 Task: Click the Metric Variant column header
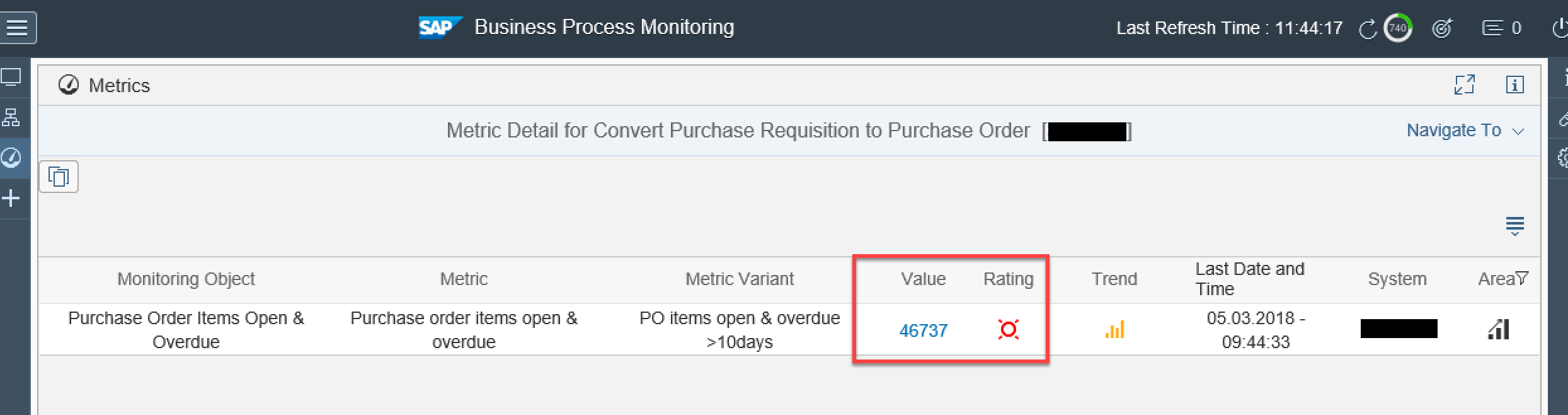coord(740,279)
